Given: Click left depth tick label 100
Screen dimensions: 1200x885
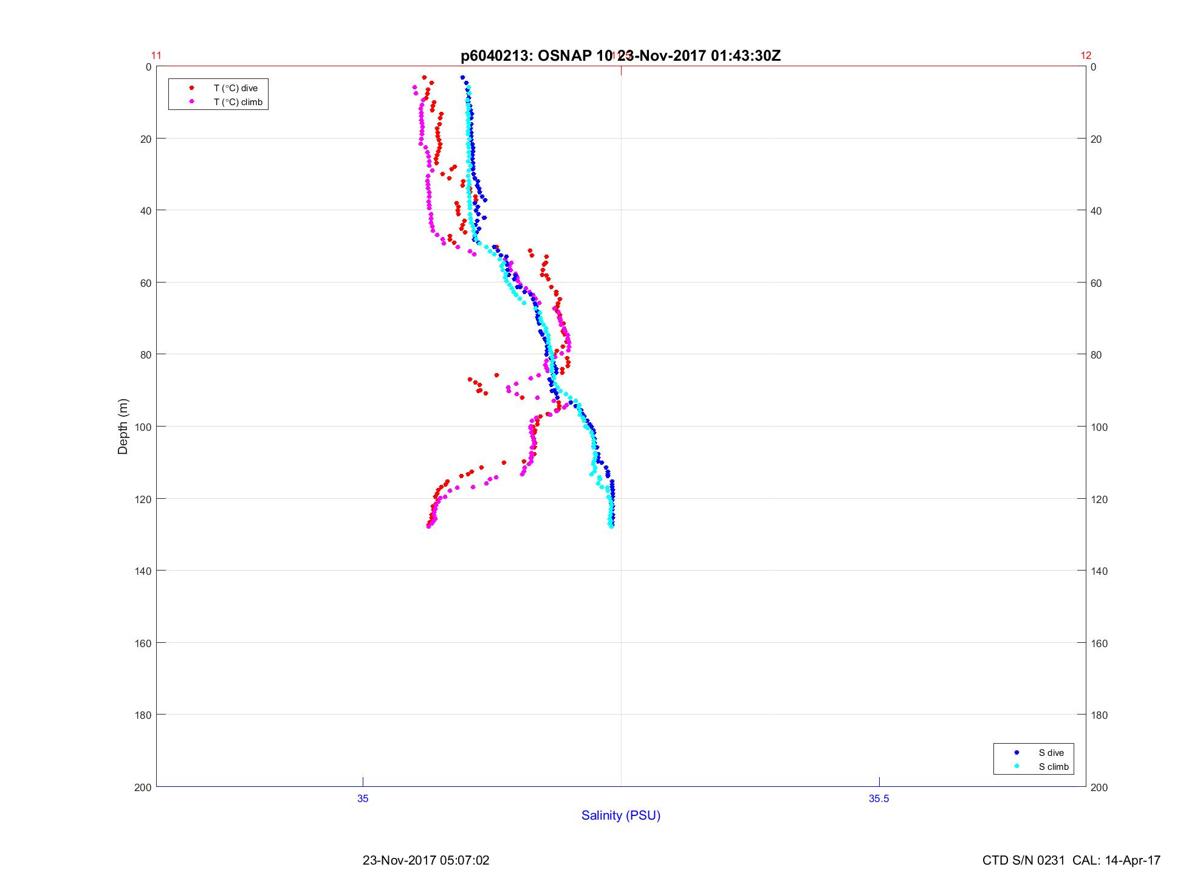Looking at the screenshot, I should [x=142, y=427].
